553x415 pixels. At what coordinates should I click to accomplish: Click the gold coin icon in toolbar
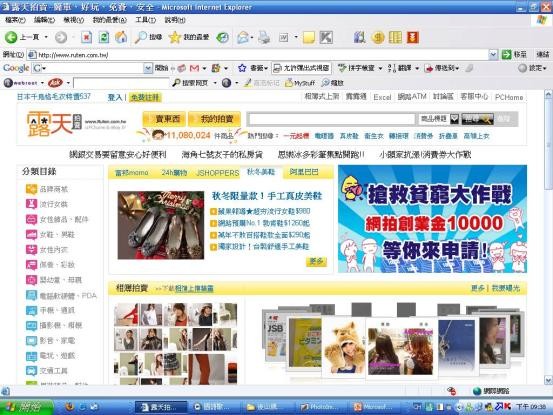point(378,37)
